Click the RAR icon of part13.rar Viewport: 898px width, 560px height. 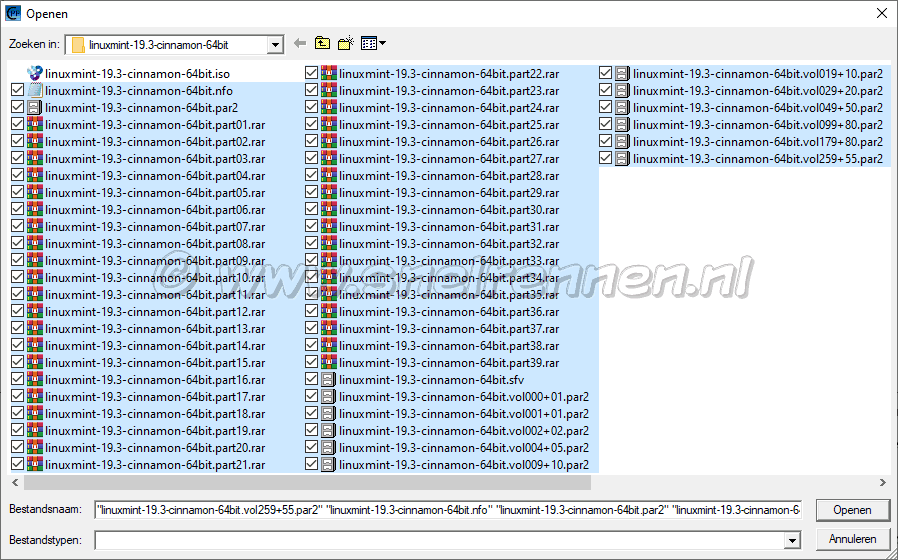point(35,329)
